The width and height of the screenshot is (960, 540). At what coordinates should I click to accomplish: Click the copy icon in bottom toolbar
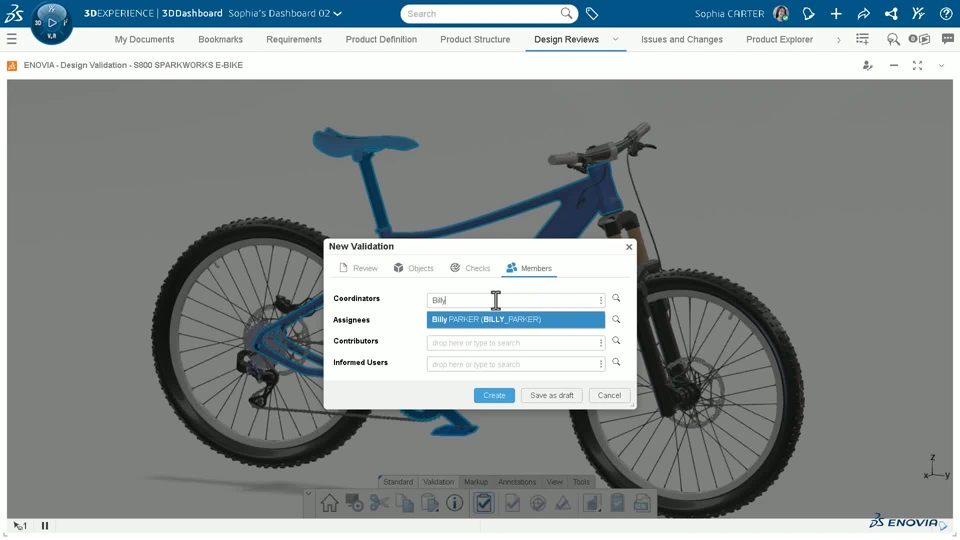(x=405, y=503)
